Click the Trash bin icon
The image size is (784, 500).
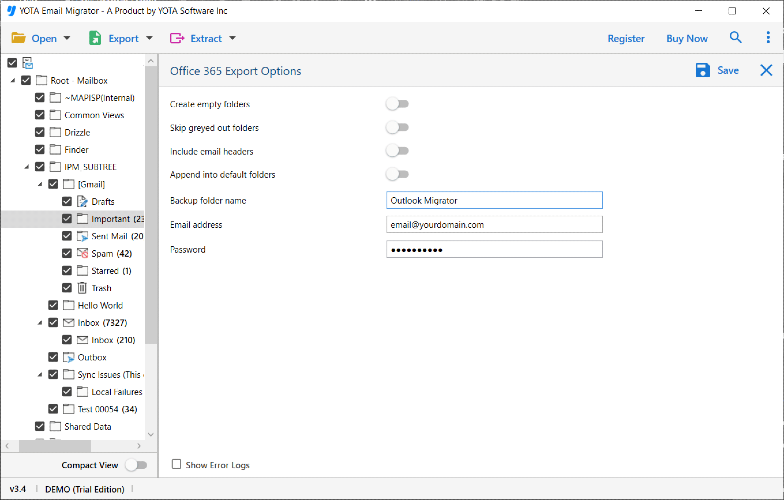[x=82, y=288]
